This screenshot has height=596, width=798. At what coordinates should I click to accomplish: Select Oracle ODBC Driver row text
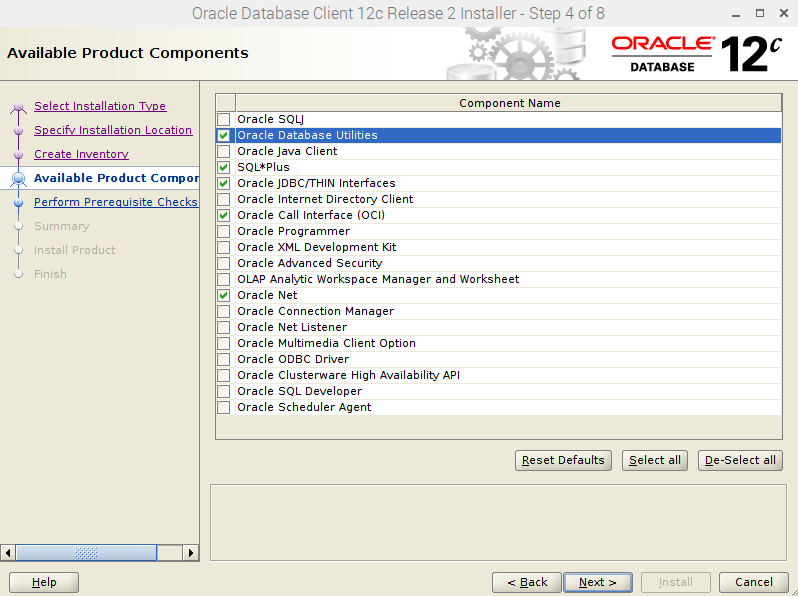click(x=293, y=359)
